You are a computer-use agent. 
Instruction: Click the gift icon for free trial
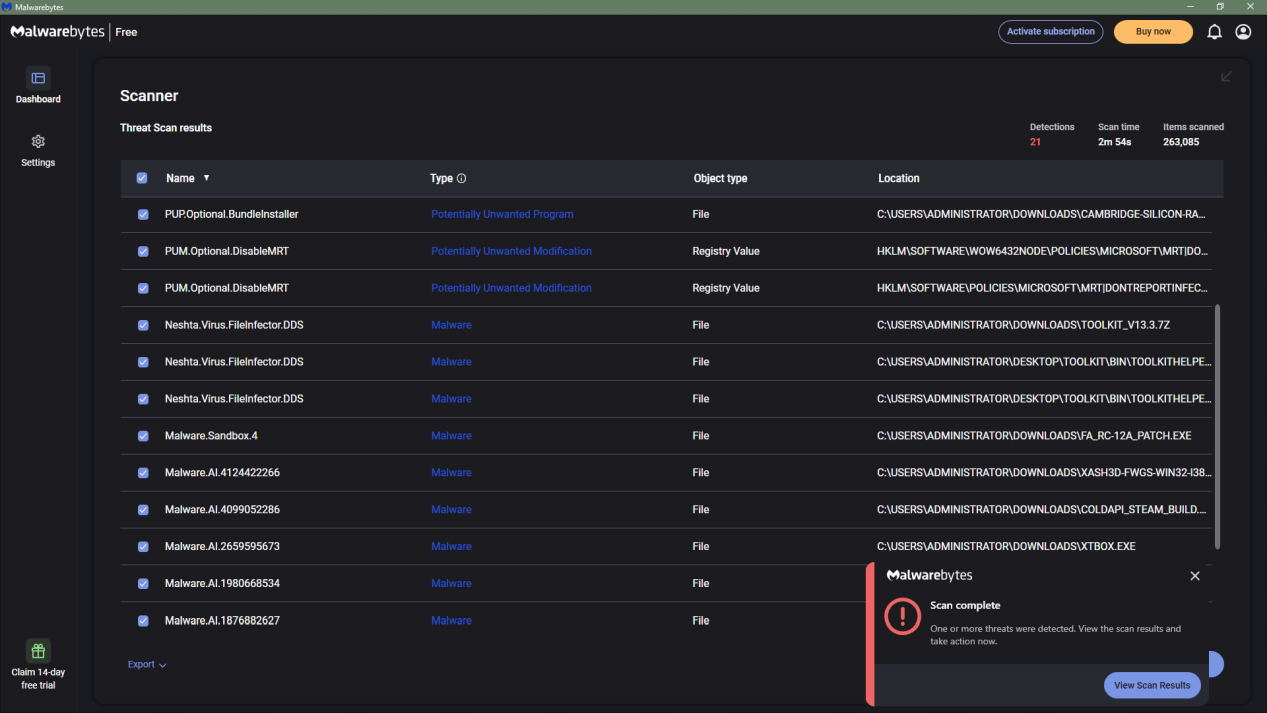point(38,651)
